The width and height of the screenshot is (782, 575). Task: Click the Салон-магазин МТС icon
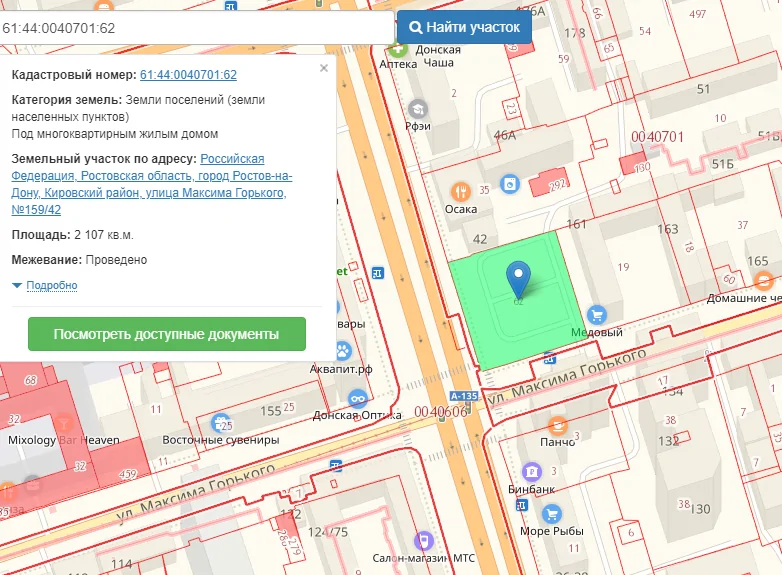424,541
